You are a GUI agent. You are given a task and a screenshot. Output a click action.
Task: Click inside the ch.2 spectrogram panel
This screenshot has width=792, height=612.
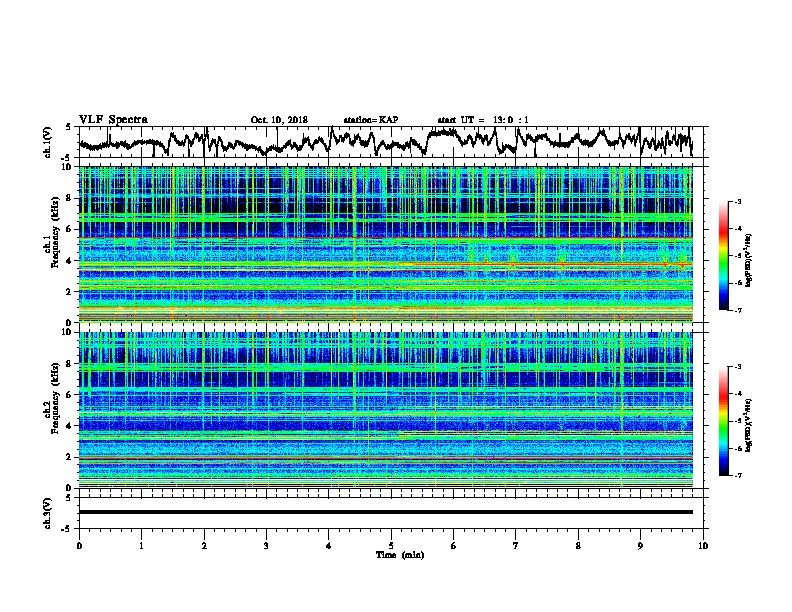click(385, 410)
